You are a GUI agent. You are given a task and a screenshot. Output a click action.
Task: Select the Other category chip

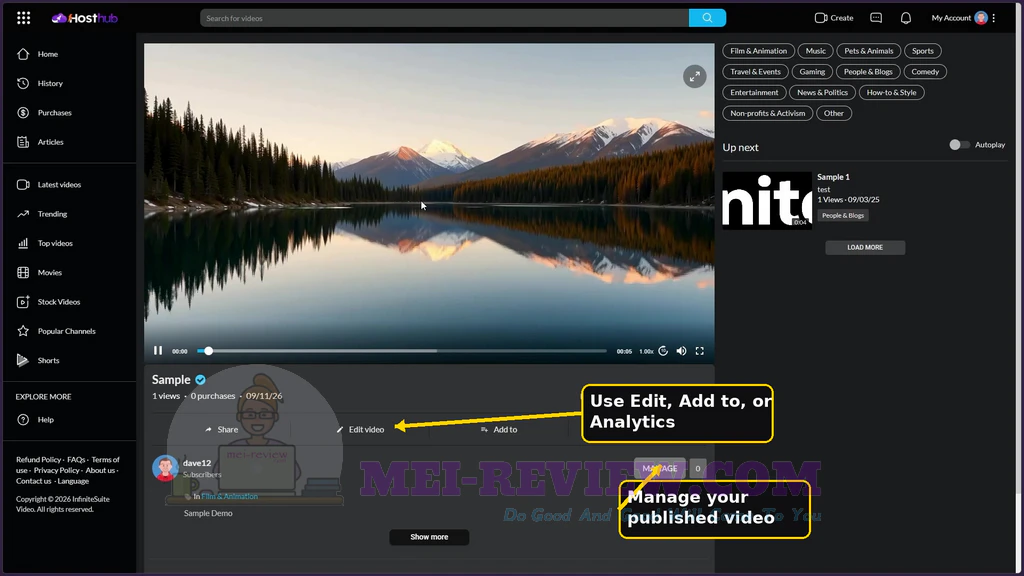(834, 114)
